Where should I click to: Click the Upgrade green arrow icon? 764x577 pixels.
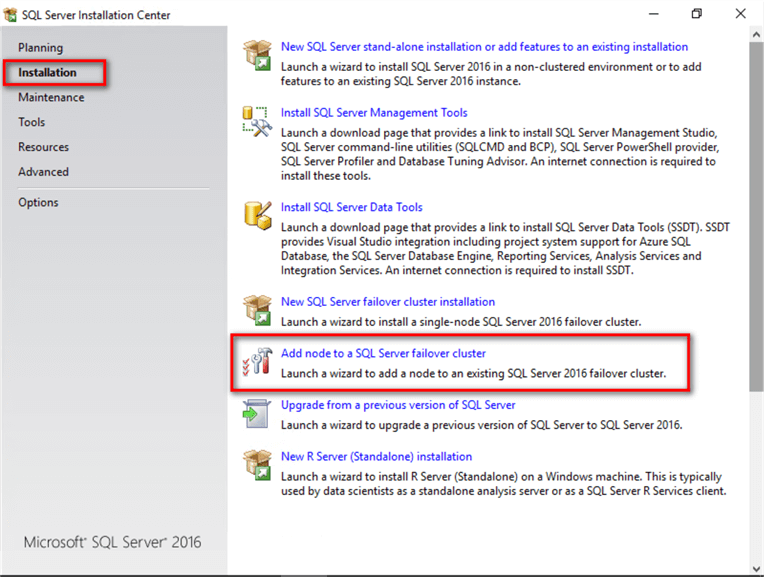(x=257, y=413)
